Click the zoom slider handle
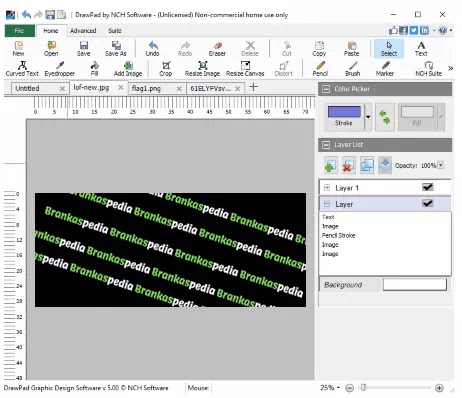Image resolution: width=462 pixels, height=398 pixels. [364, 387]
